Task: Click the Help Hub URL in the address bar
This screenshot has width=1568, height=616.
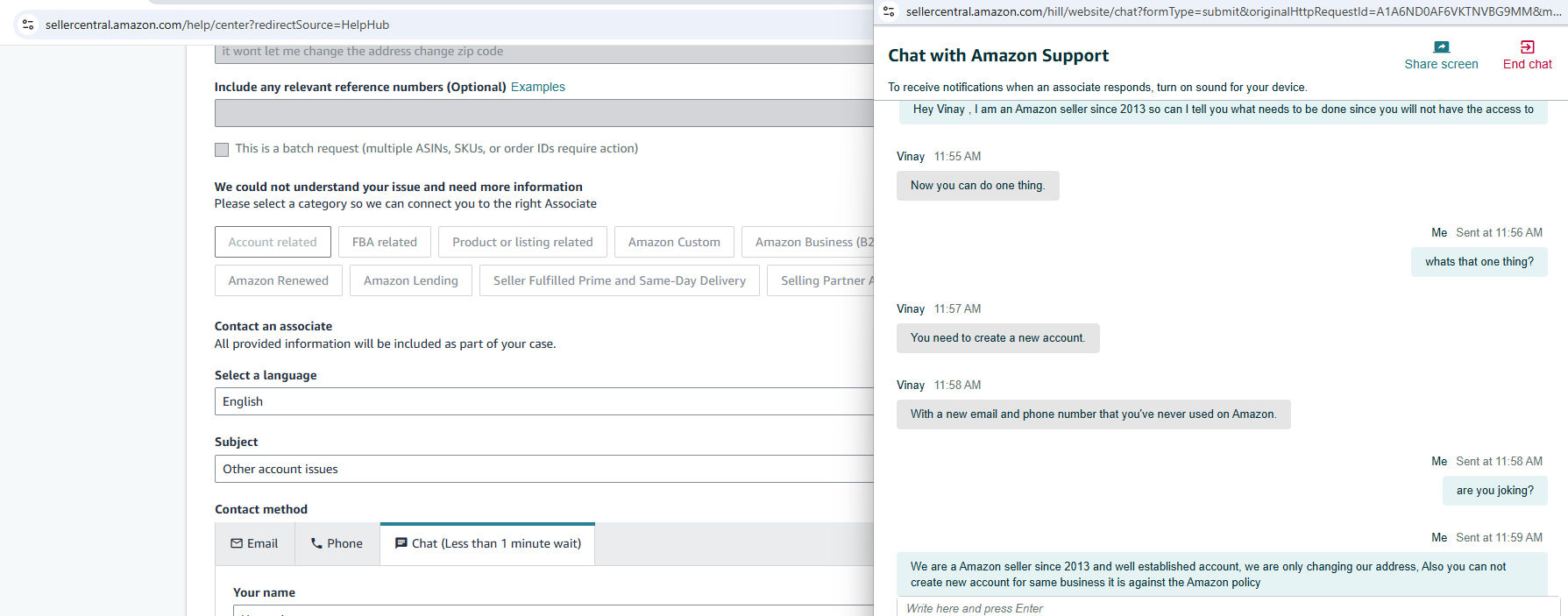Action: coord(217,25)
